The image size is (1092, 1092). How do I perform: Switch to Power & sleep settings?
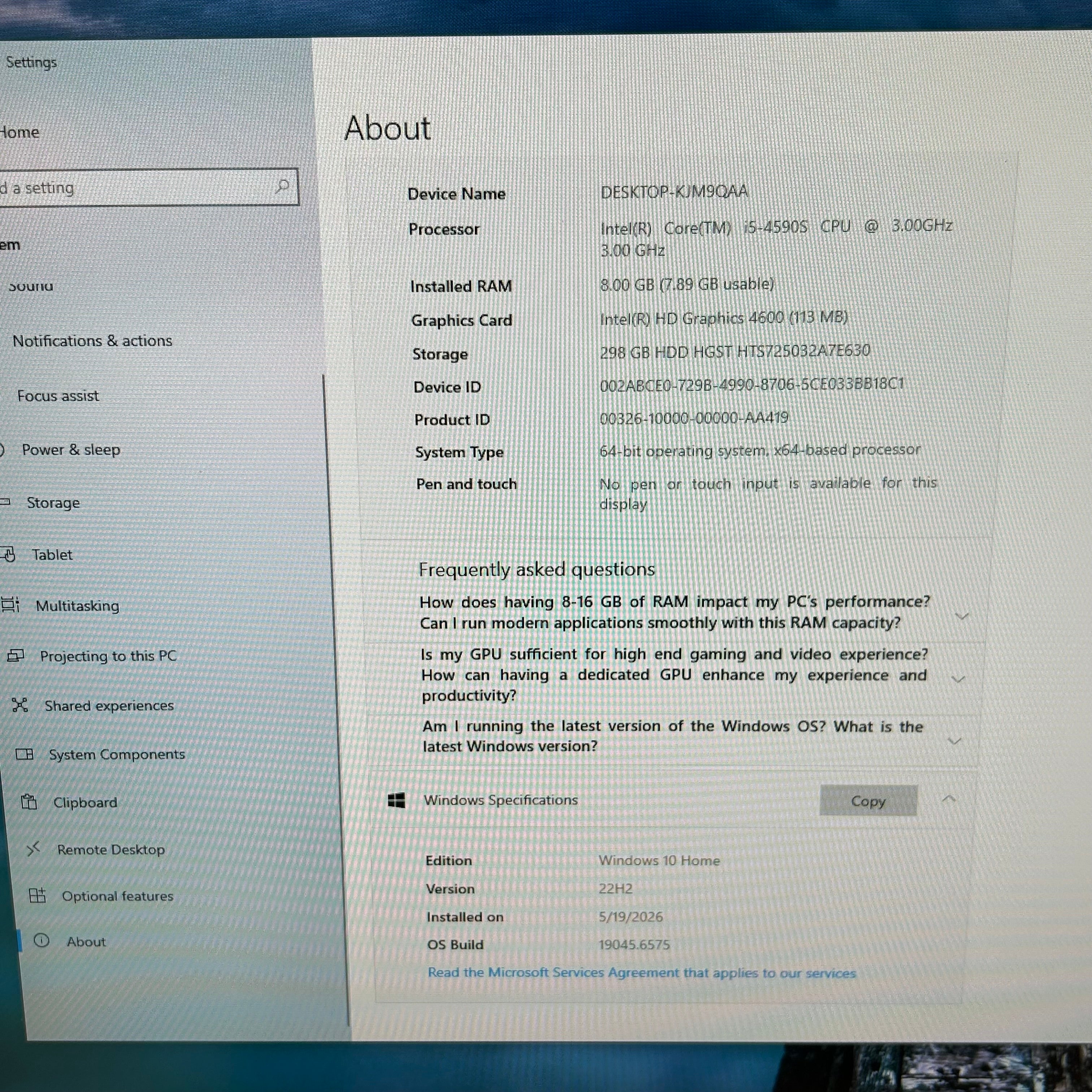(x=71, y=450)
